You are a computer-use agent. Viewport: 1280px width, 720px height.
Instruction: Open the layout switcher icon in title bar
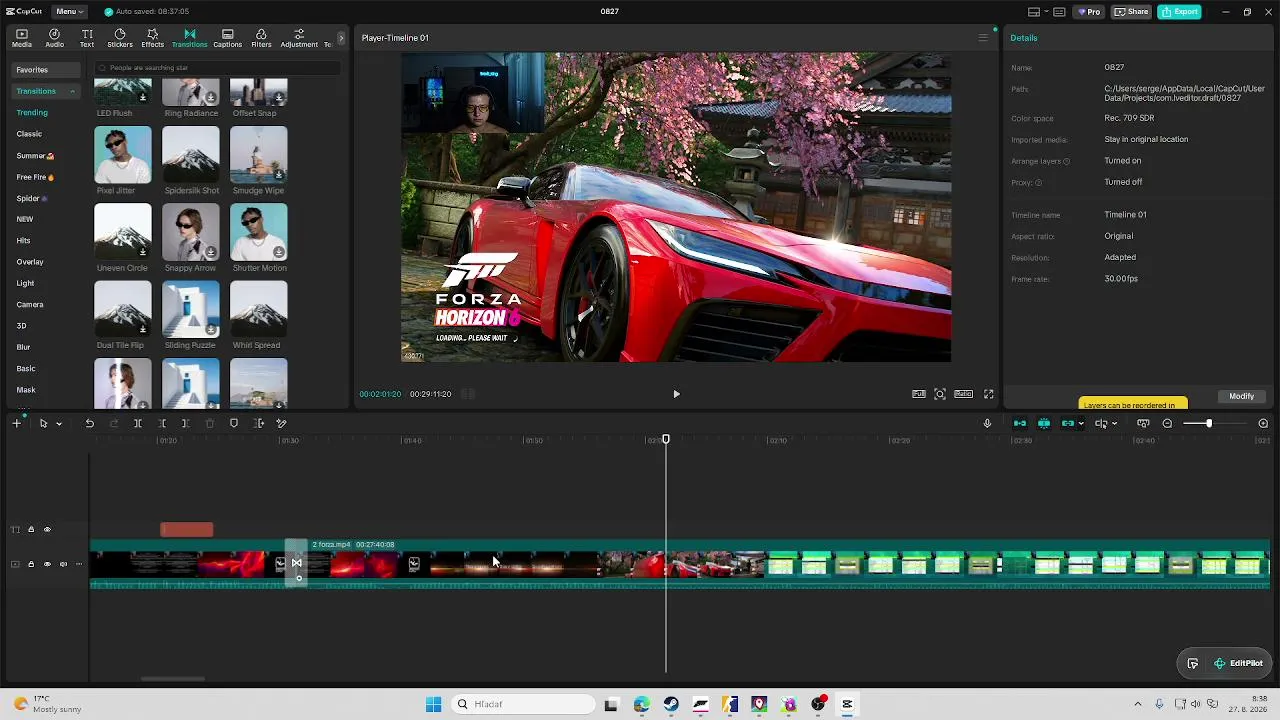[x=1034, y=12]
